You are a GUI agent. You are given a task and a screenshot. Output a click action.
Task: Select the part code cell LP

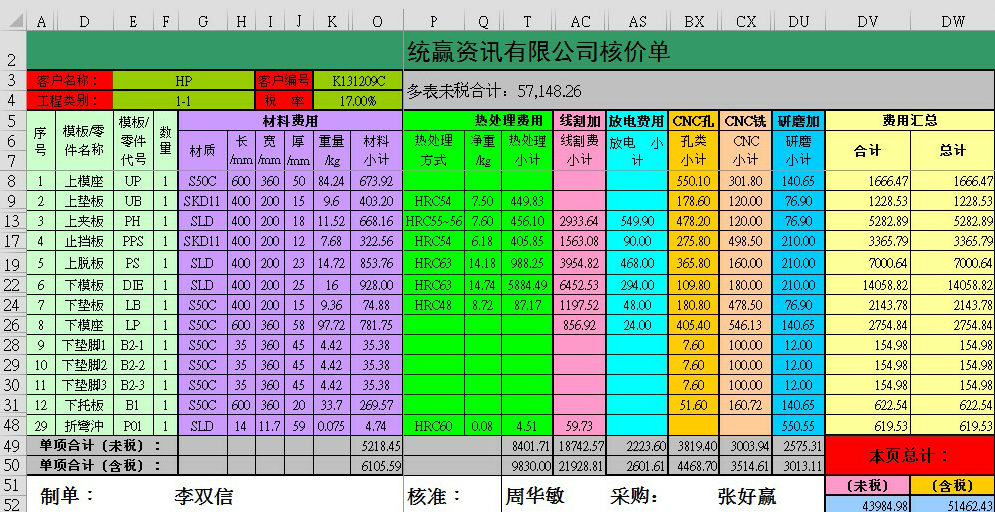(x=133, y=325)
